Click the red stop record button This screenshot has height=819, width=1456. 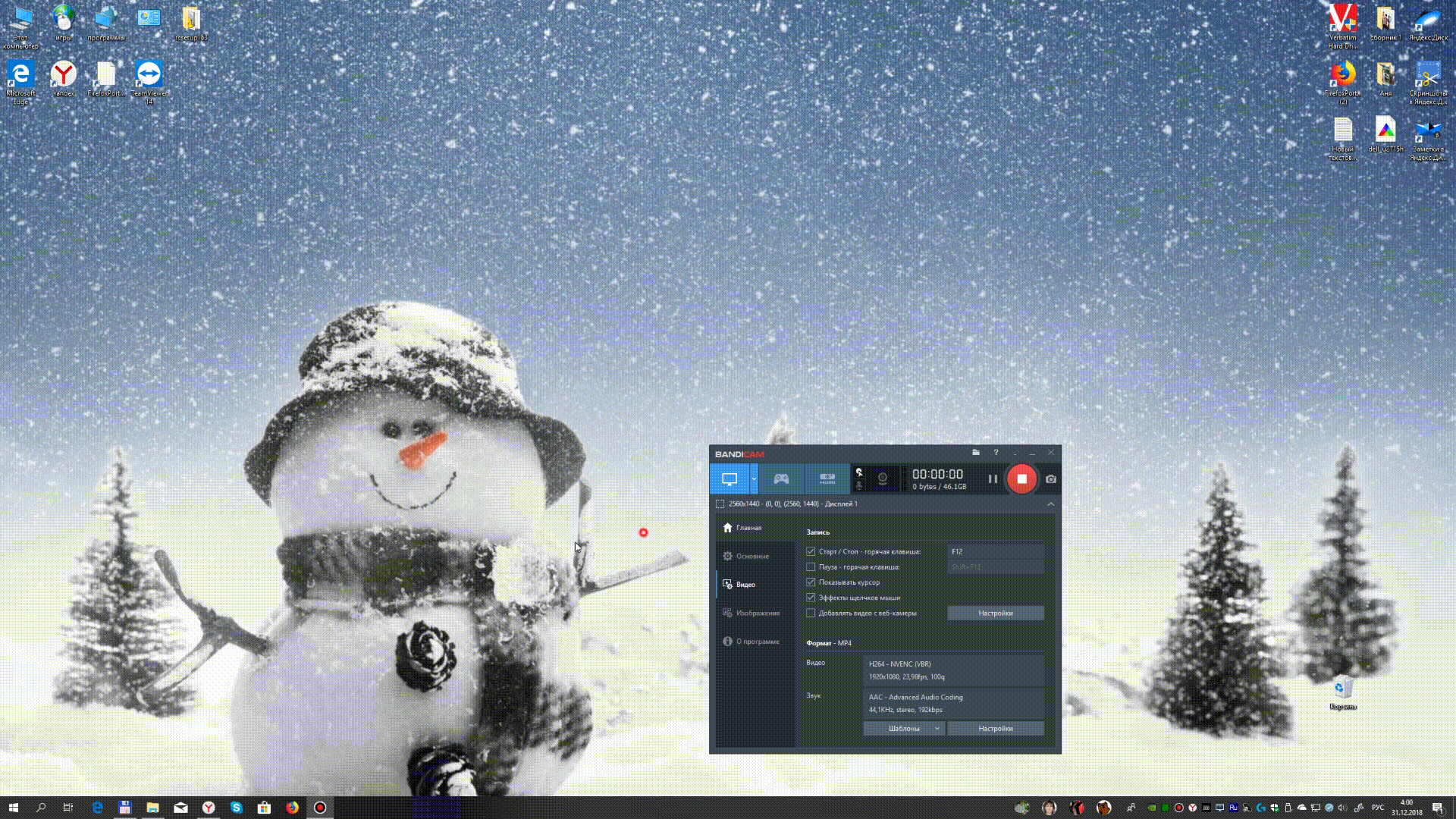tap(1021, 479)
